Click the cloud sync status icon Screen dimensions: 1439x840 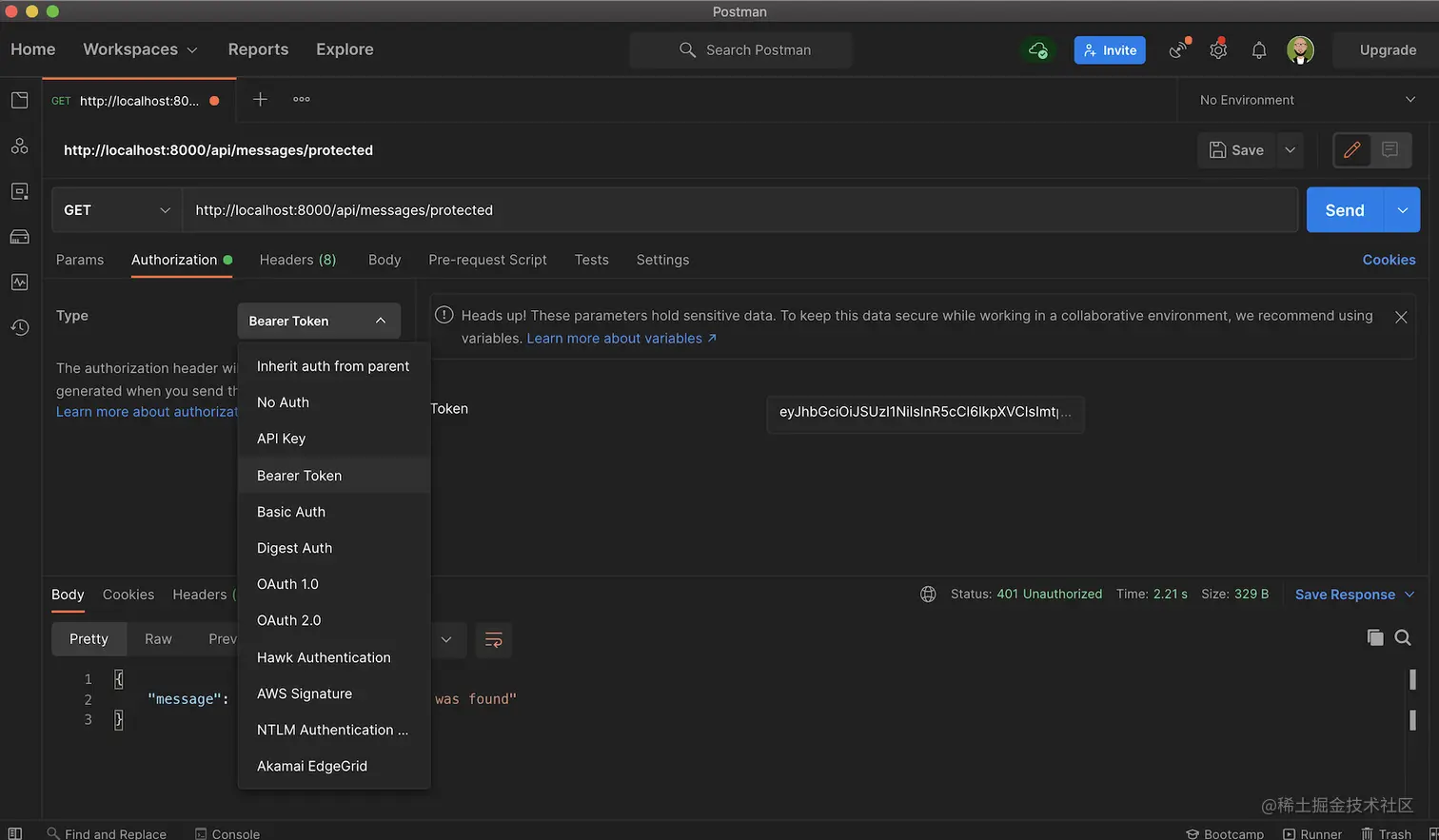pyautogui.click(x=1038, y=49)
